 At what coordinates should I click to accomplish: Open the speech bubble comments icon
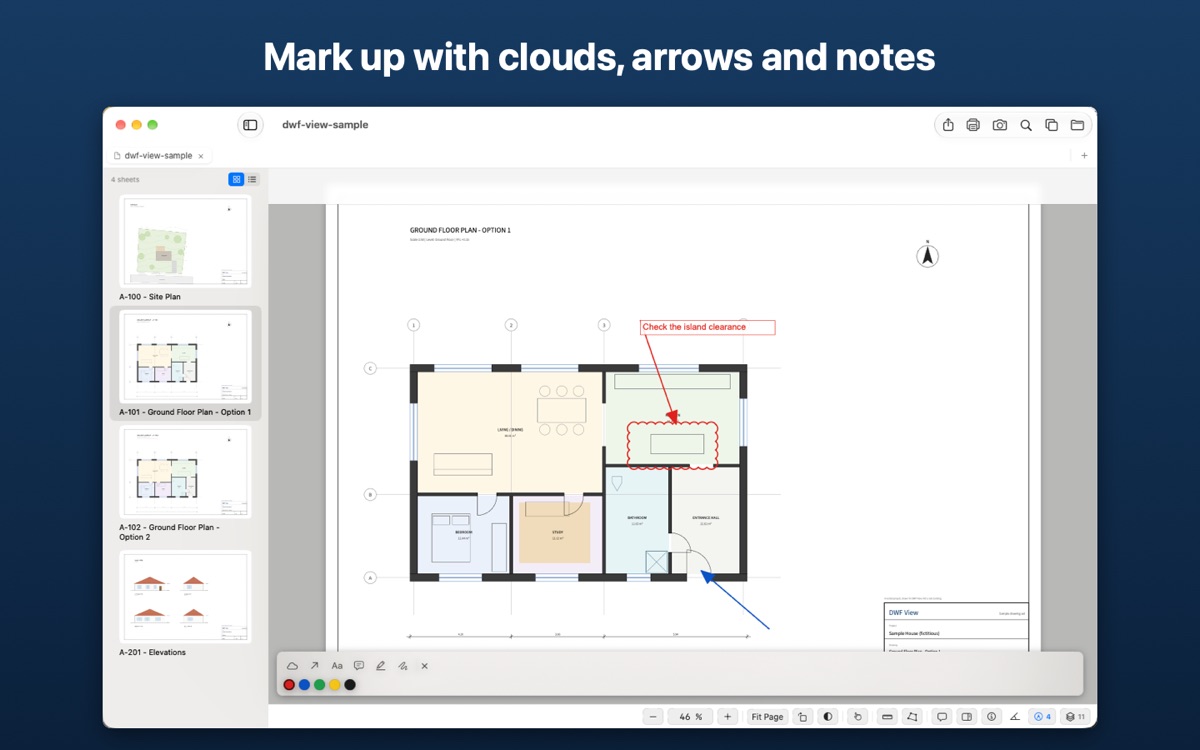(941, 717)
